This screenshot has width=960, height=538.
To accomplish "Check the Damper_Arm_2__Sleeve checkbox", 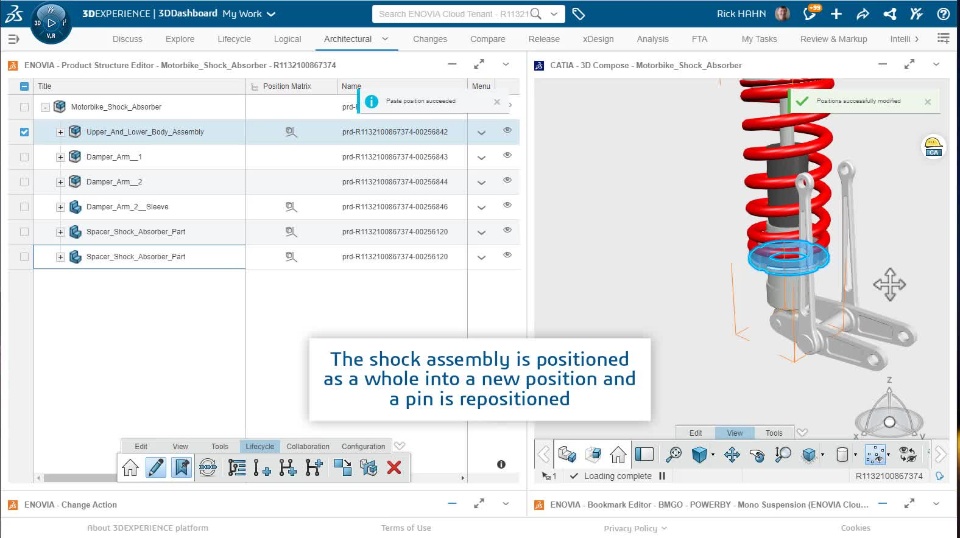I will (24, 207).
